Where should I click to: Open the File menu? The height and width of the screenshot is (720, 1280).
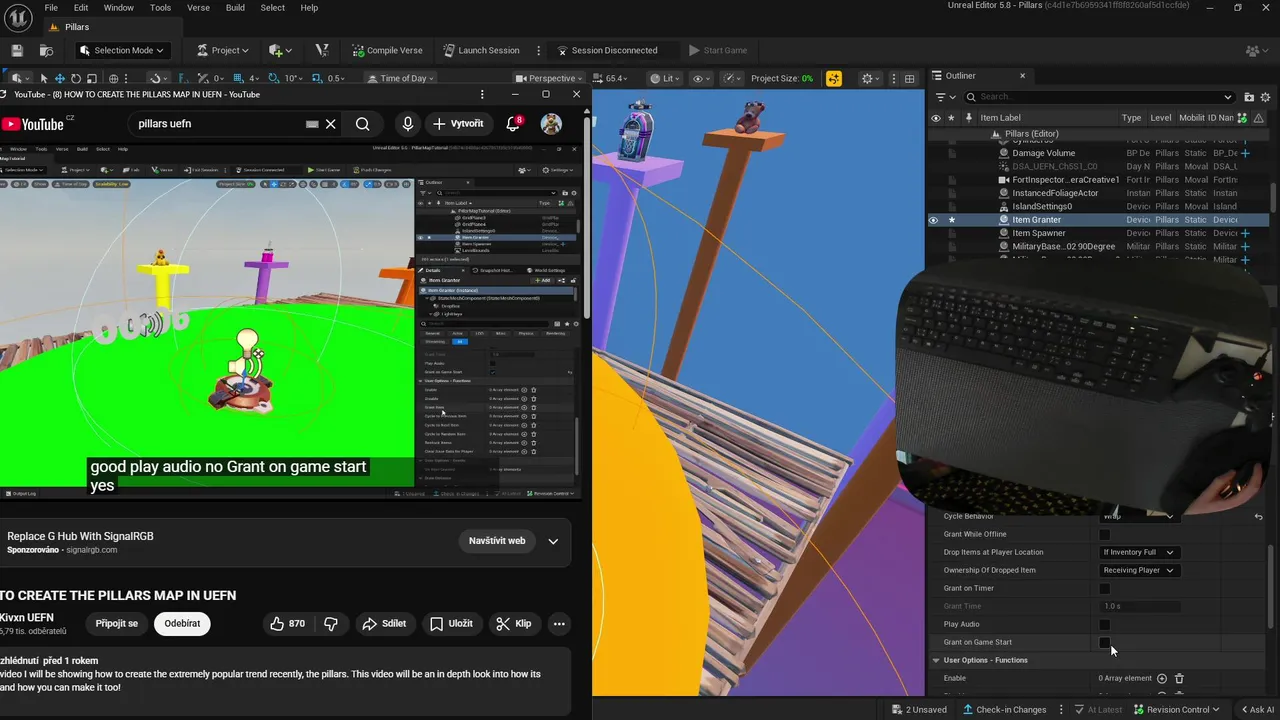(51, 7)
